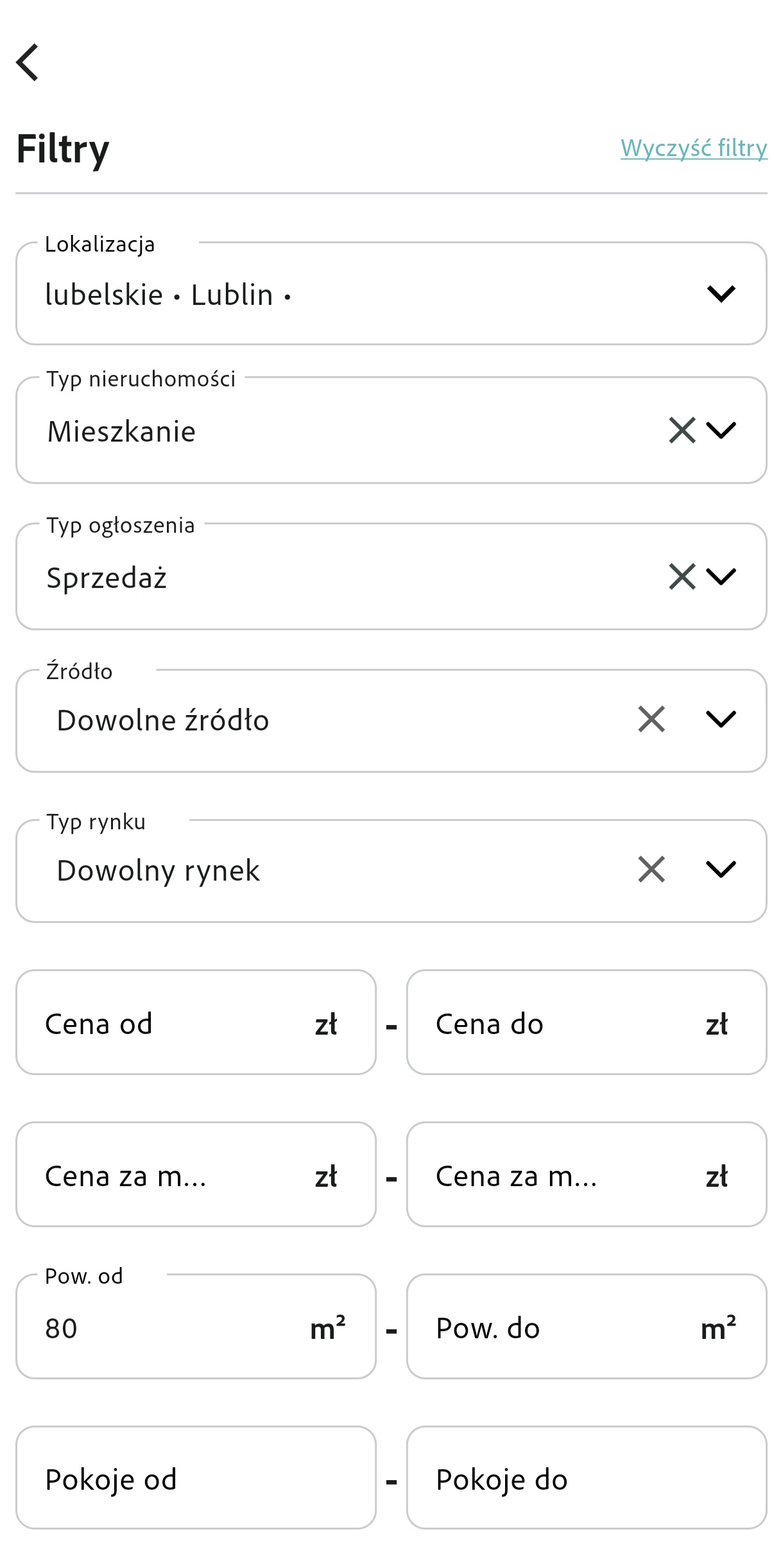Select the right Cena za m² to field
This screenshot has width=774, height=1568.
click(587, 1174)
